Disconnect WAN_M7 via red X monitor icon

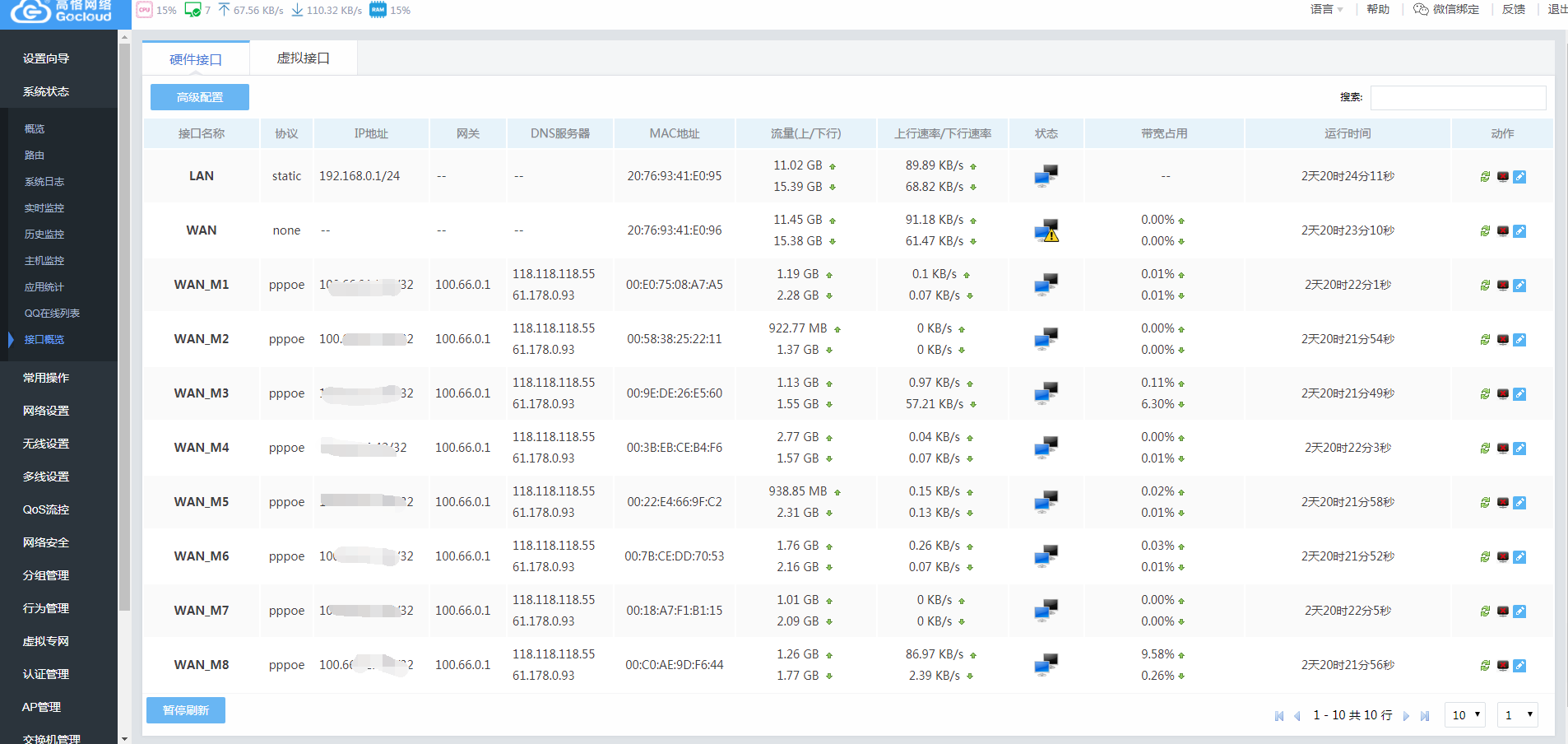click(1502, 611)
